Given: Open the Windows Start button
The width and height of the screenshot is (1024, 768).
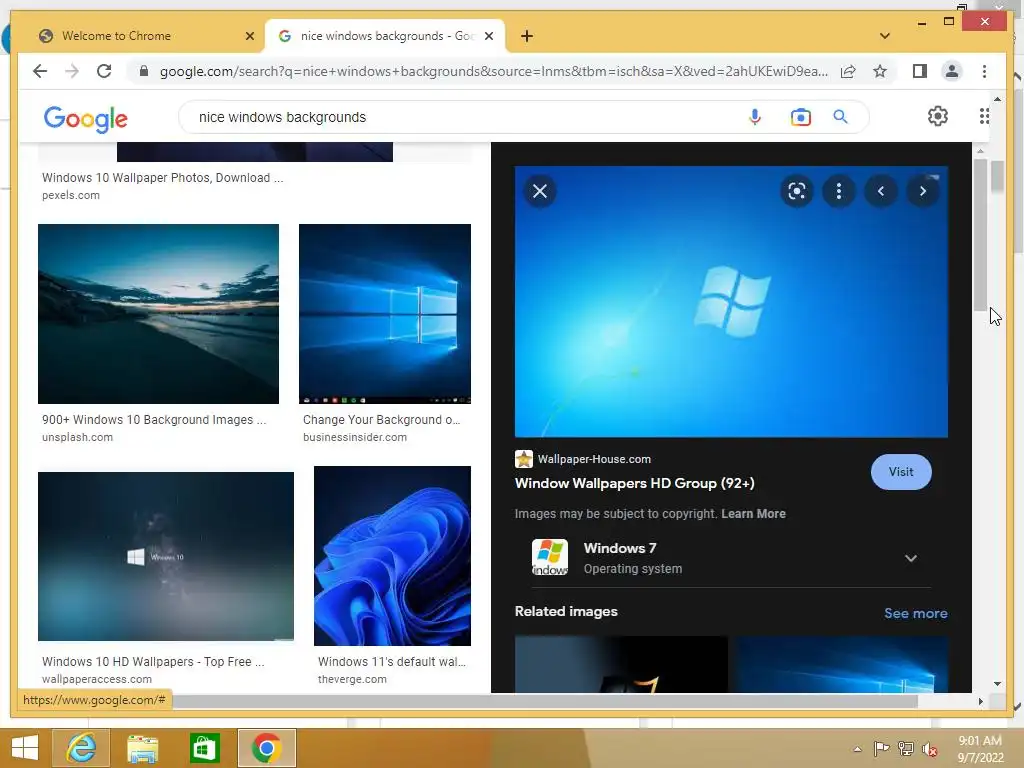Looking at the screenshot, I should [25, 748].
